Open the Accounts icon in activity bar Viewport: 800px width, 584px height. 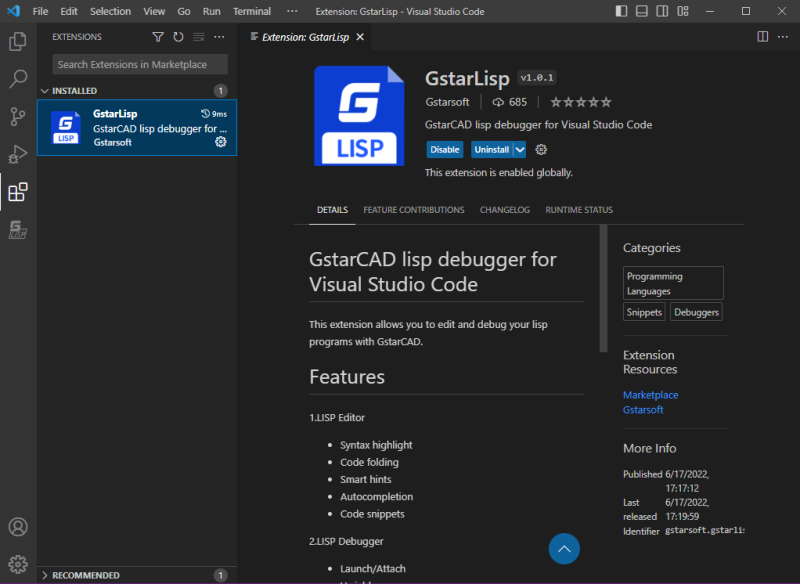tap(18, 527)
